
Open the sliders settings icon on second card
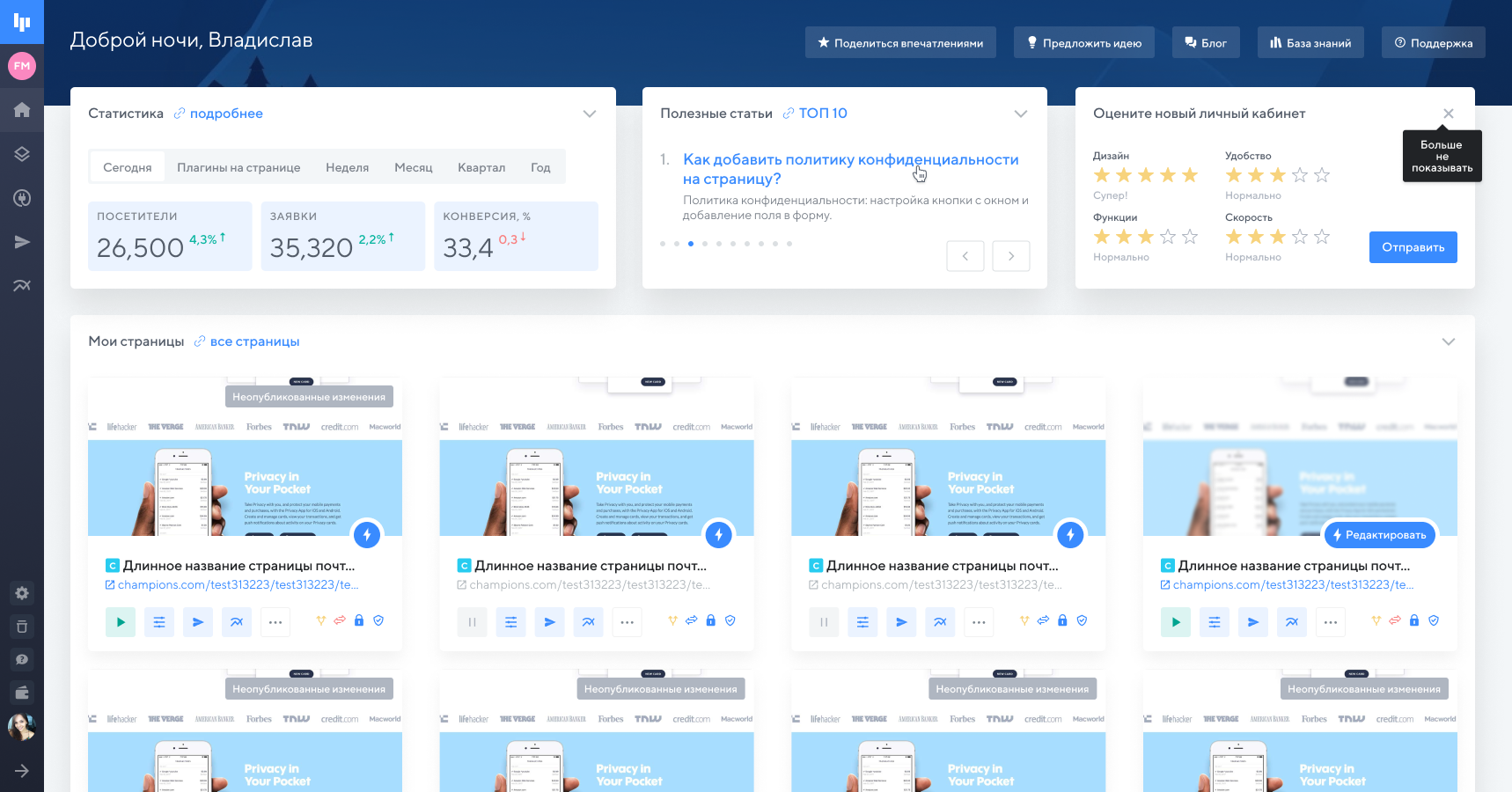coord(510,622)
